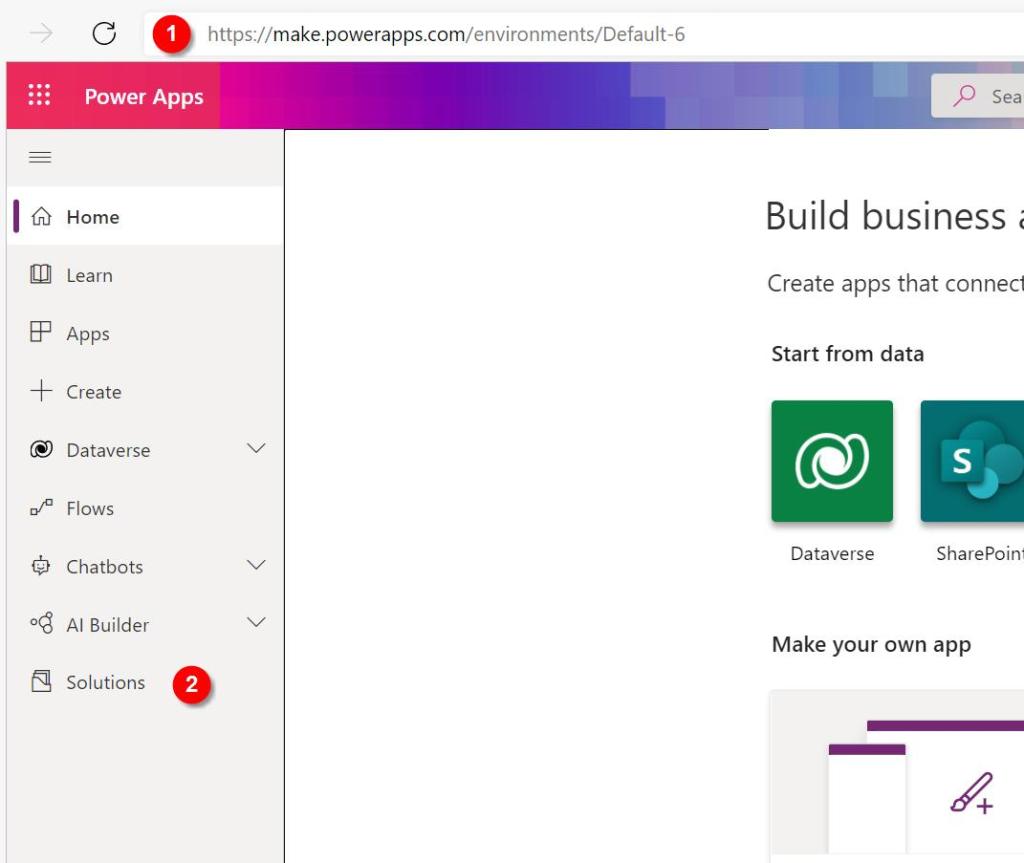
Task: Click the Flows icon in sidebar
Action: [x=41, y=508]
